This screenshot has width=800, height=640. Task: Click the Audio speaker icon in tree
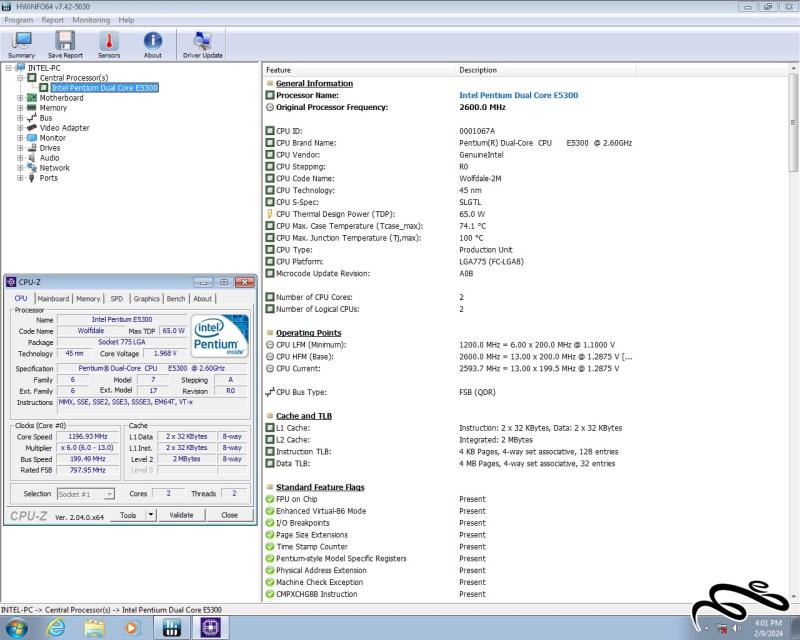click(x=32, y=158)
